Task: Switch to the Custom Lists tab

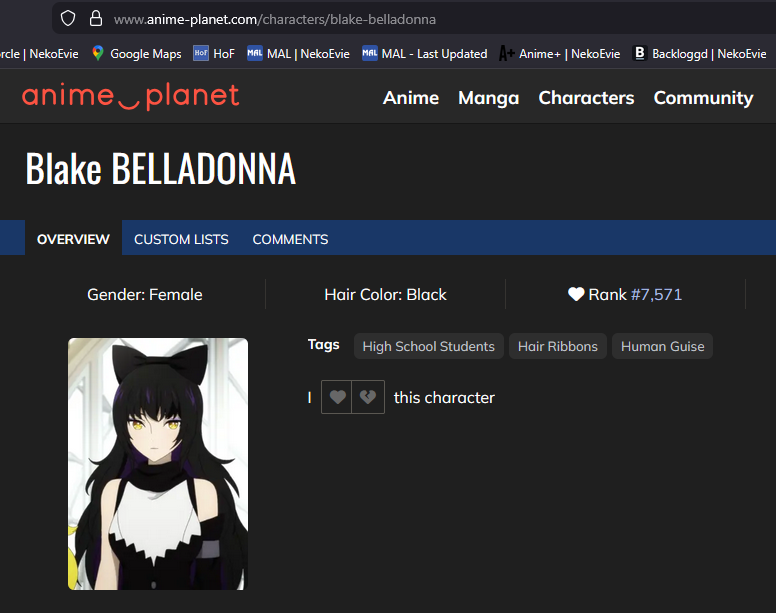Action: coord(181,239)
